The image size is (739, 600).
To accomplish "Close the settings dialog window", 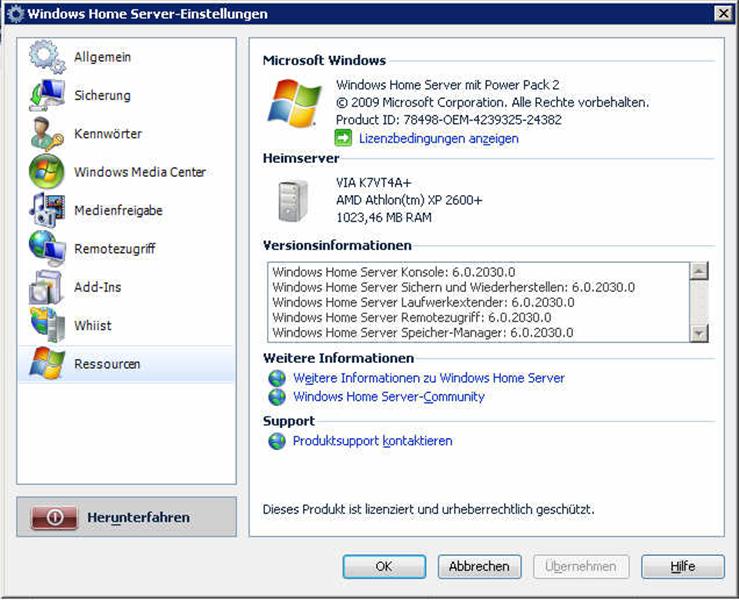I will click(x=723, y=13).
